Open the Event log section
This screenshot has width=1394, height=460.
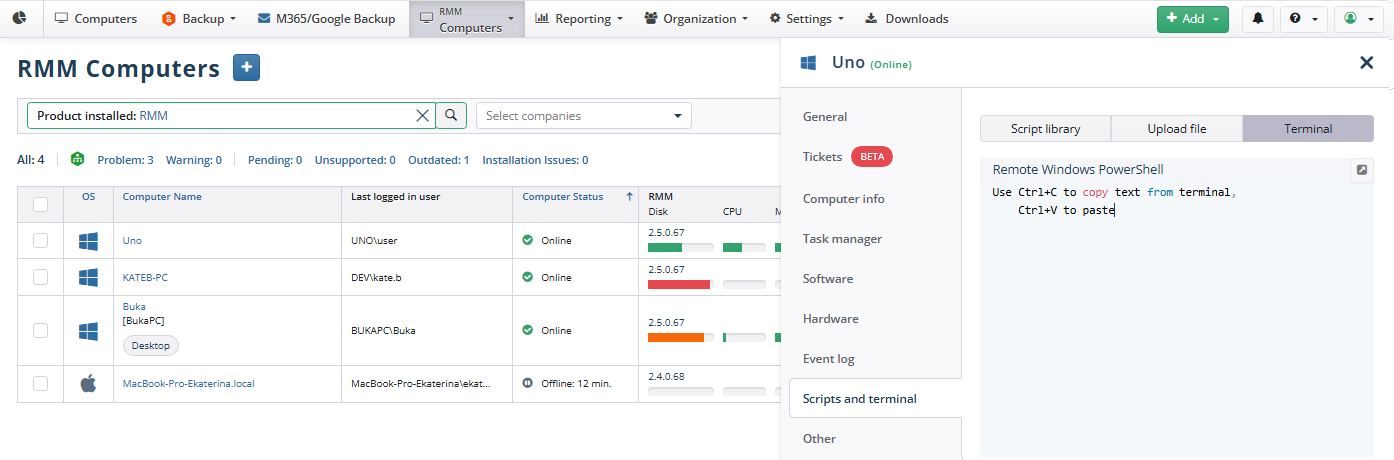829,359
